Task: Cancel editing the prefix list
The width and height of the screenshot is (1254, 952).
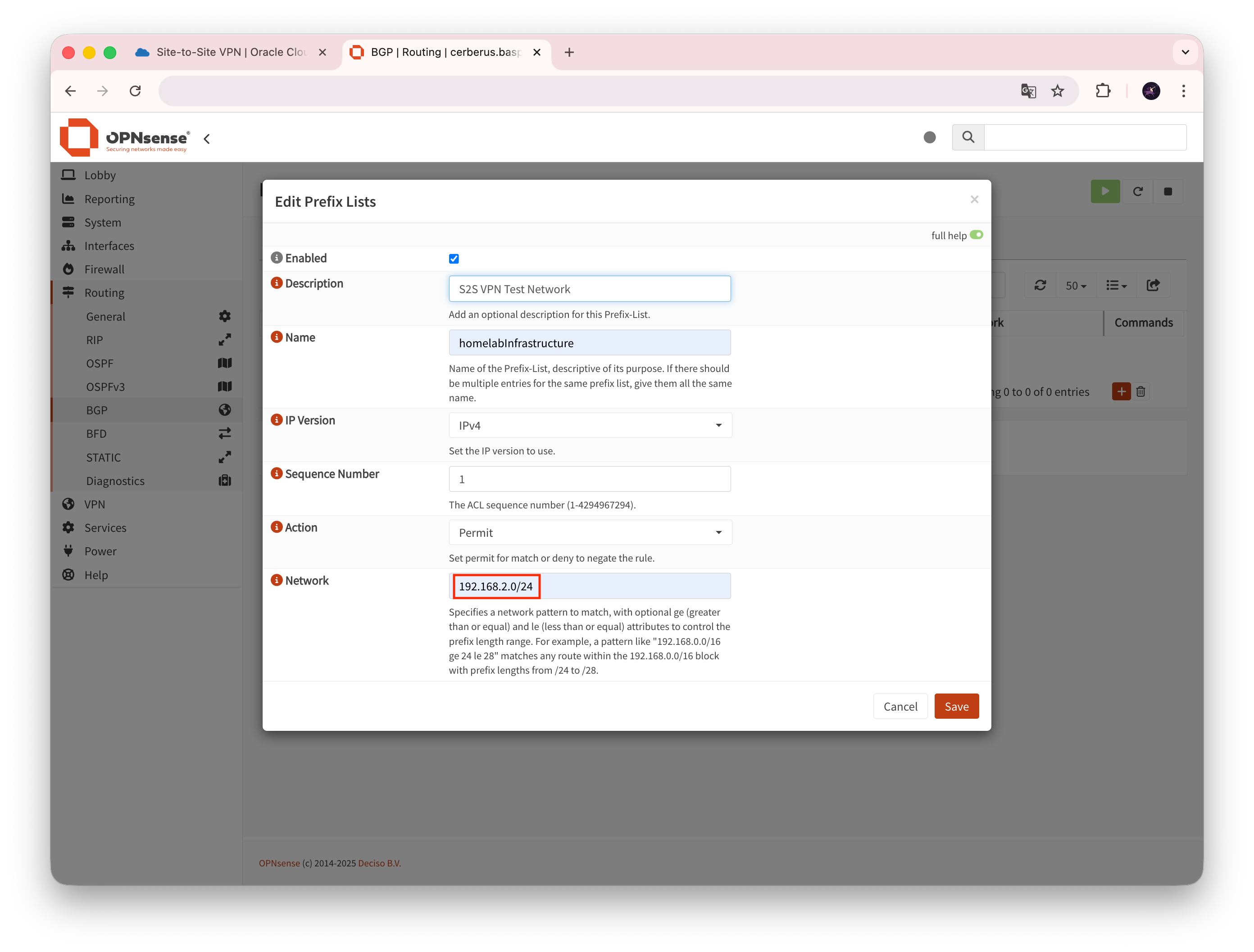Action: (900, 706)
